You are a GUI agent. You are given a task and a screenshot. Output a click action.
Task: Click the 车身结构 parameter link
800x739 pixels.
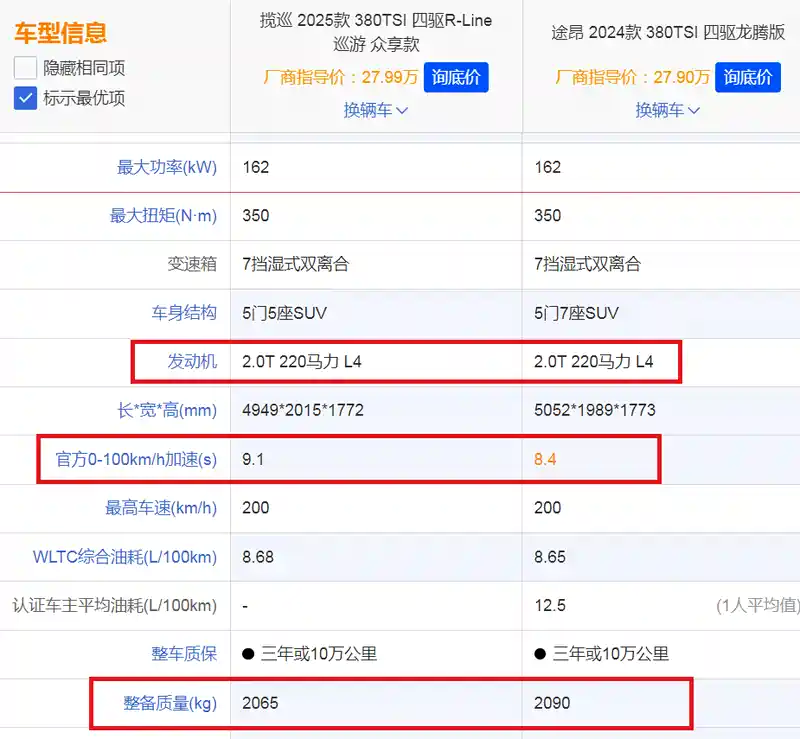click(x=184, y=313)
